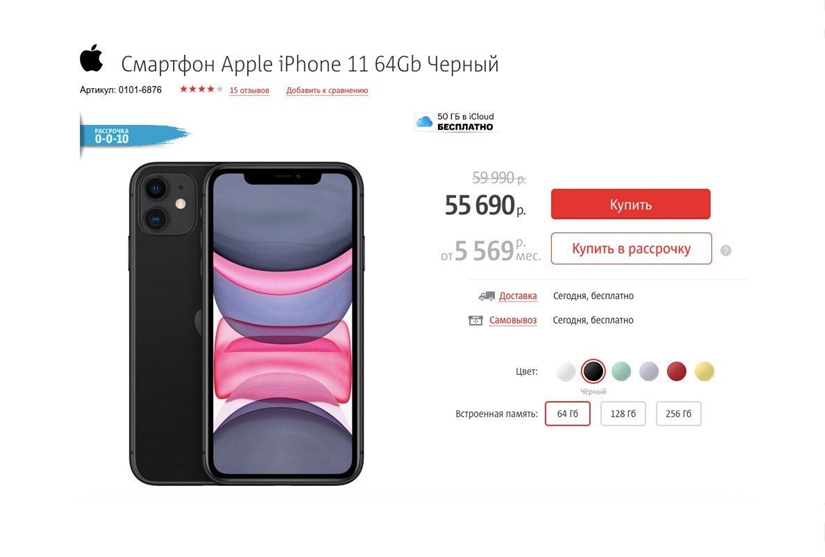Click the iPhone 11 product image
825x557 pixels.
(246, 324)
